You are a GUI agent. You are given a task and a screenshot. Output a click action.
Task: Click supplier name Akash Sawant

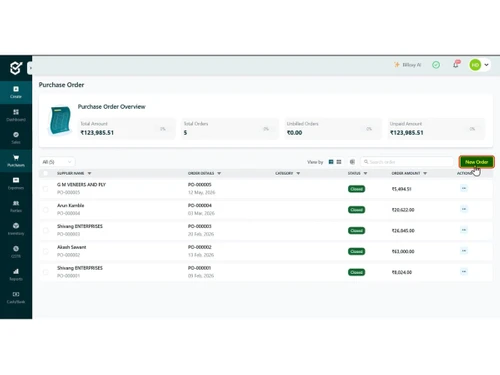click(71, 247)
